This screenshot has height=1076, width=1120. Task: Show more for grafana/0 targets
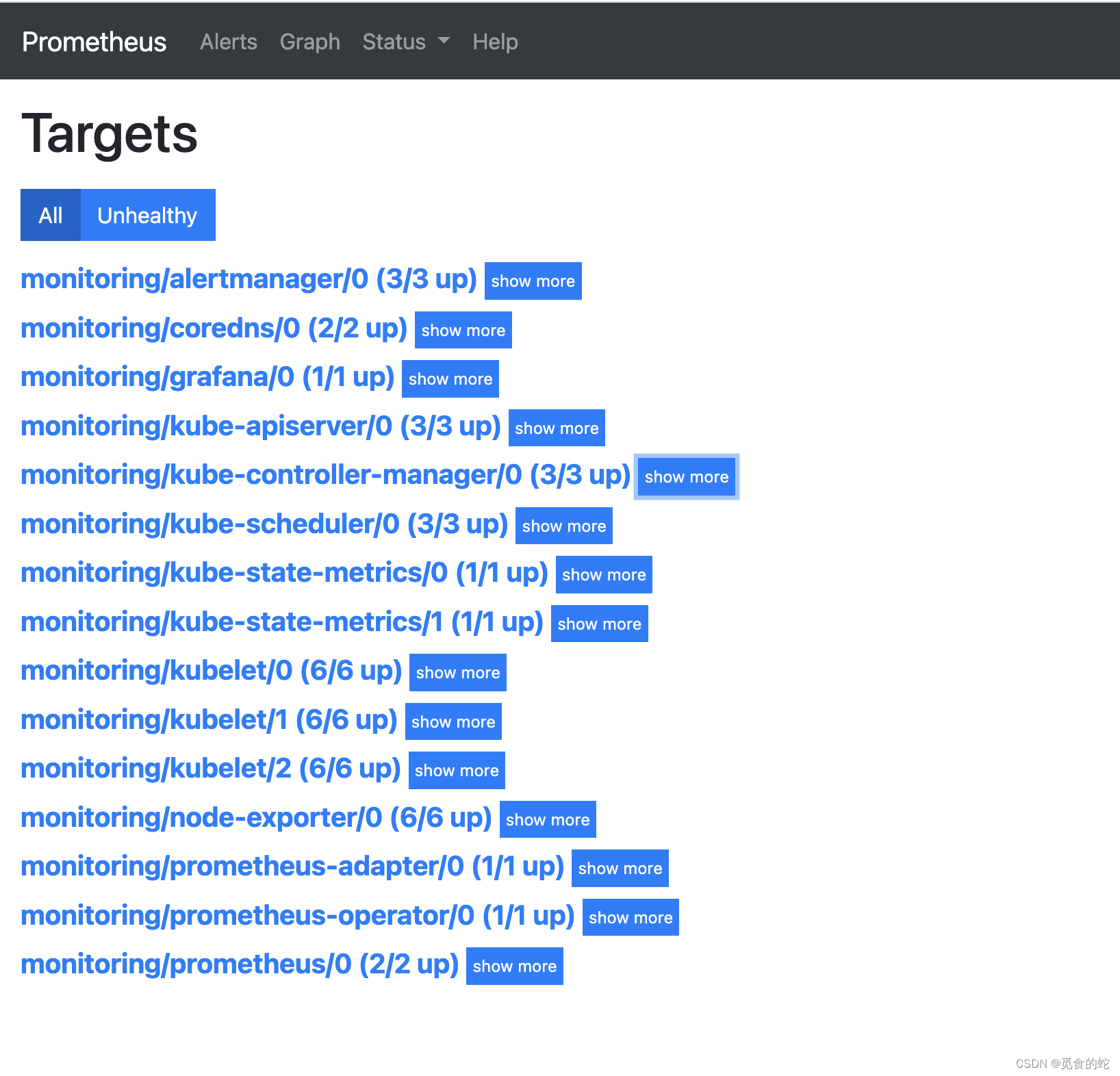pyautogui.click(x=450, y=379)
